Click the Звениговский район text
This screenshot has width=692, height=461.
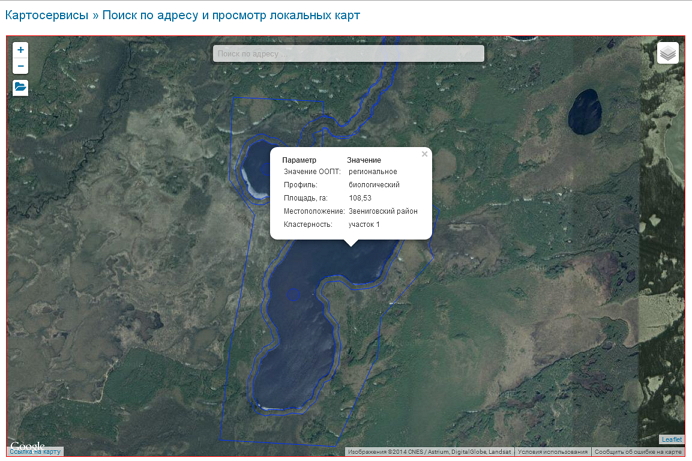click(x=383, y=211)
